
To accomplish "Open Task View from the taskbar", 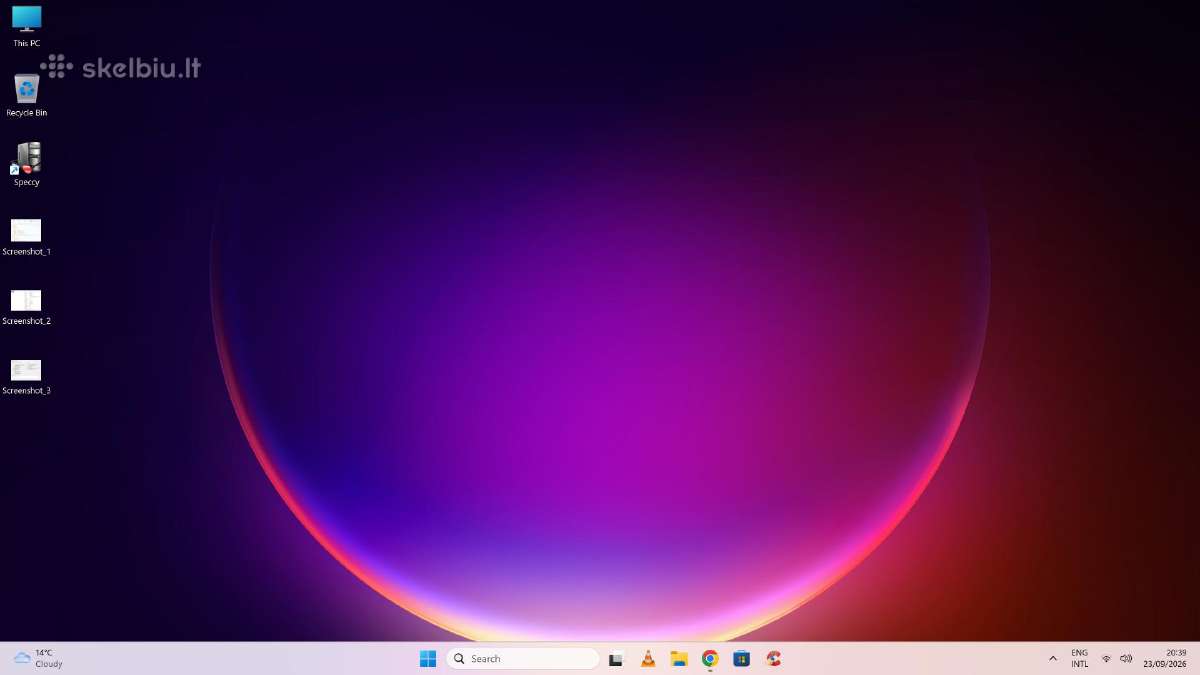I will 617,658.
